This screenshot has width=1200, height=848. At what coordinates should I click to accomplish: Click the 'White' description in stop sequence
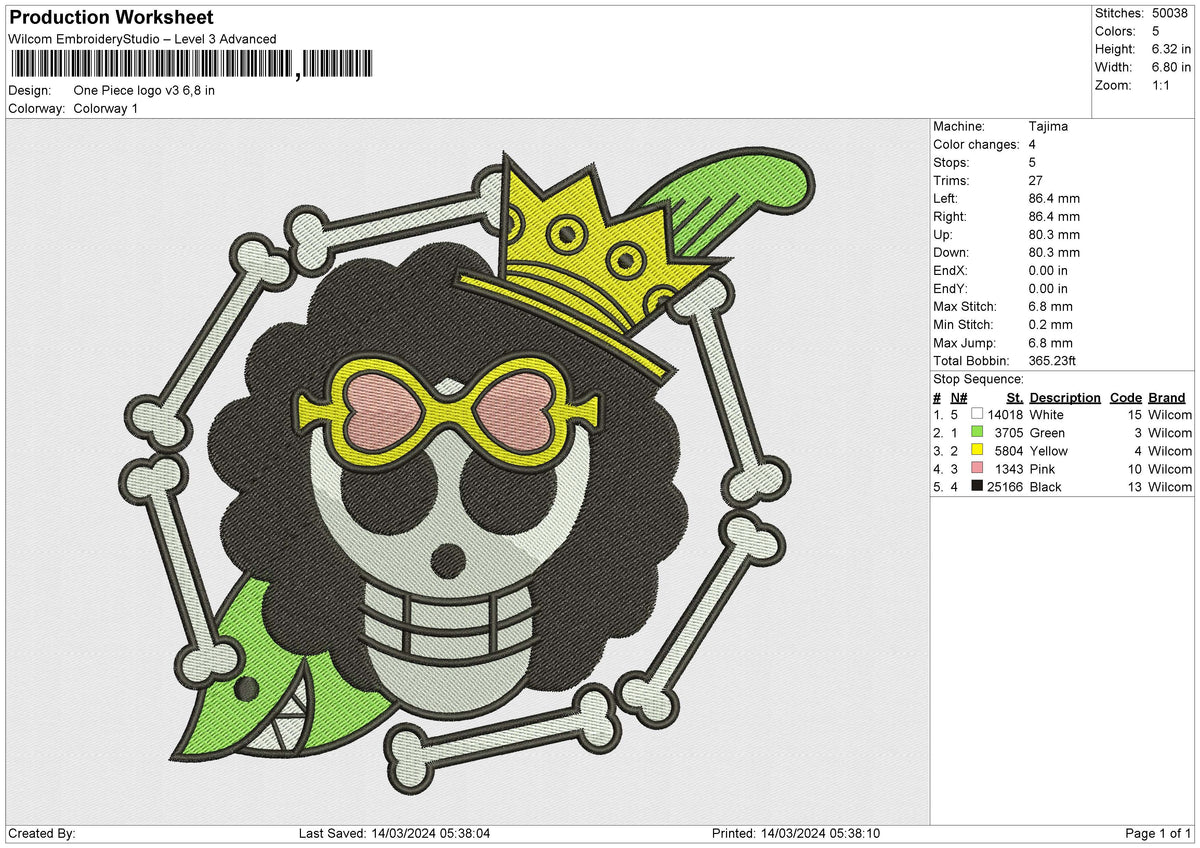click(x=1047, y=414)
